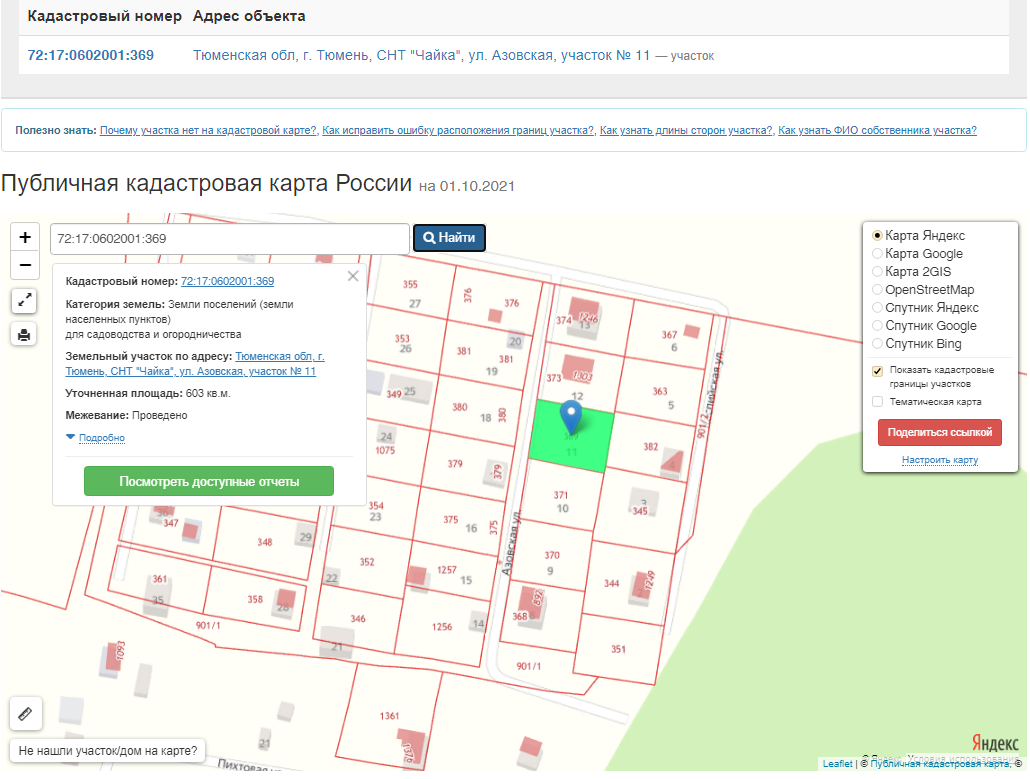Expand Подробно details section
Image resolution: width=1030 pixels, height=779 pixels.
click(101, 437)
